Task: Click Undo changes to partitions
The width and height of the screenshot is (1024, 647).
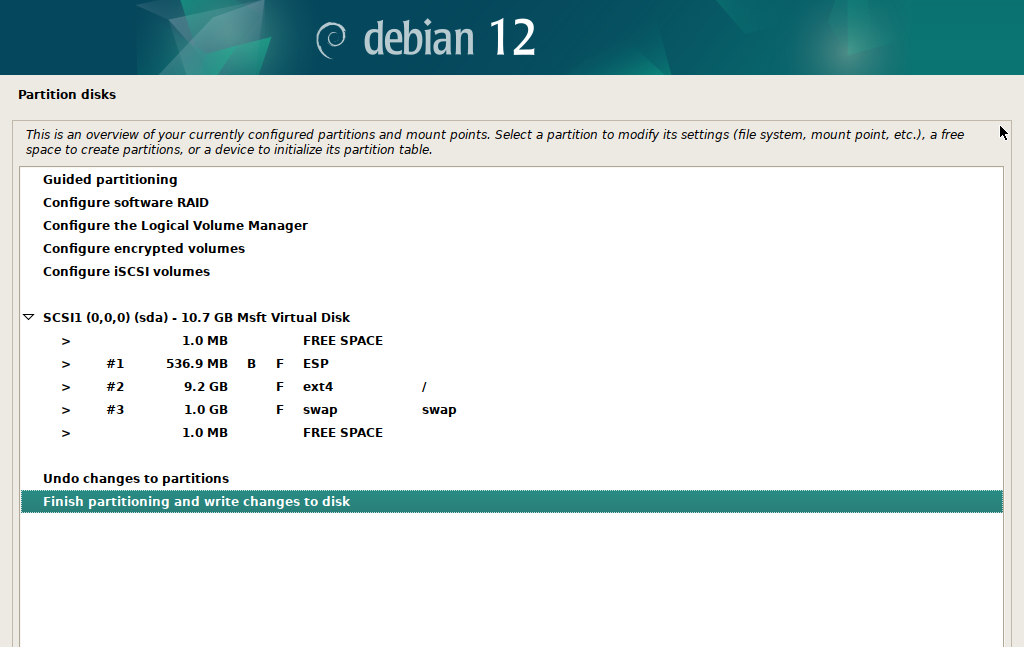Action: pos(511,479)
